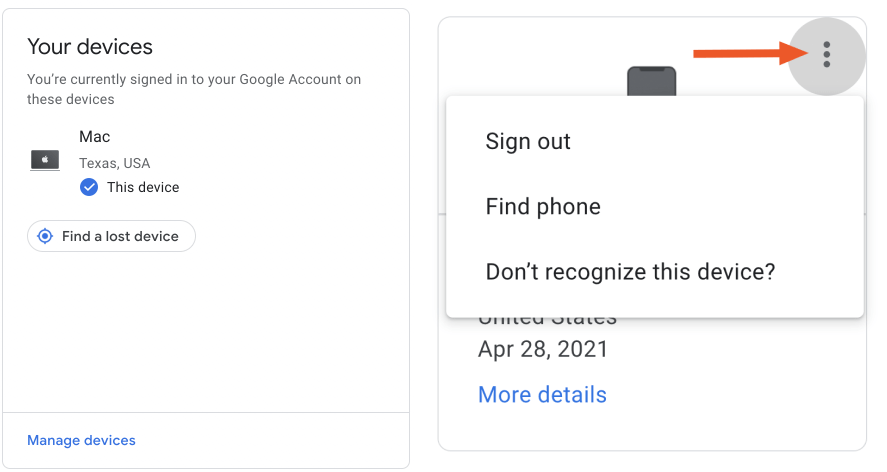This screenshot has width=887, height=472.
Task: Select Don't recognize this device? entry
Action: click(x=630, y=271)
